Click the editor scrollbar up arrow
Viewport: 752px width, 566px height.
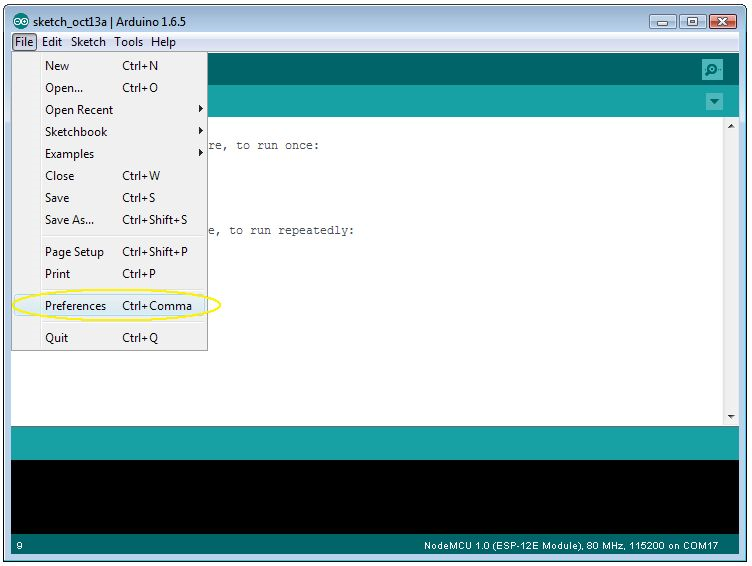[731, 126]
